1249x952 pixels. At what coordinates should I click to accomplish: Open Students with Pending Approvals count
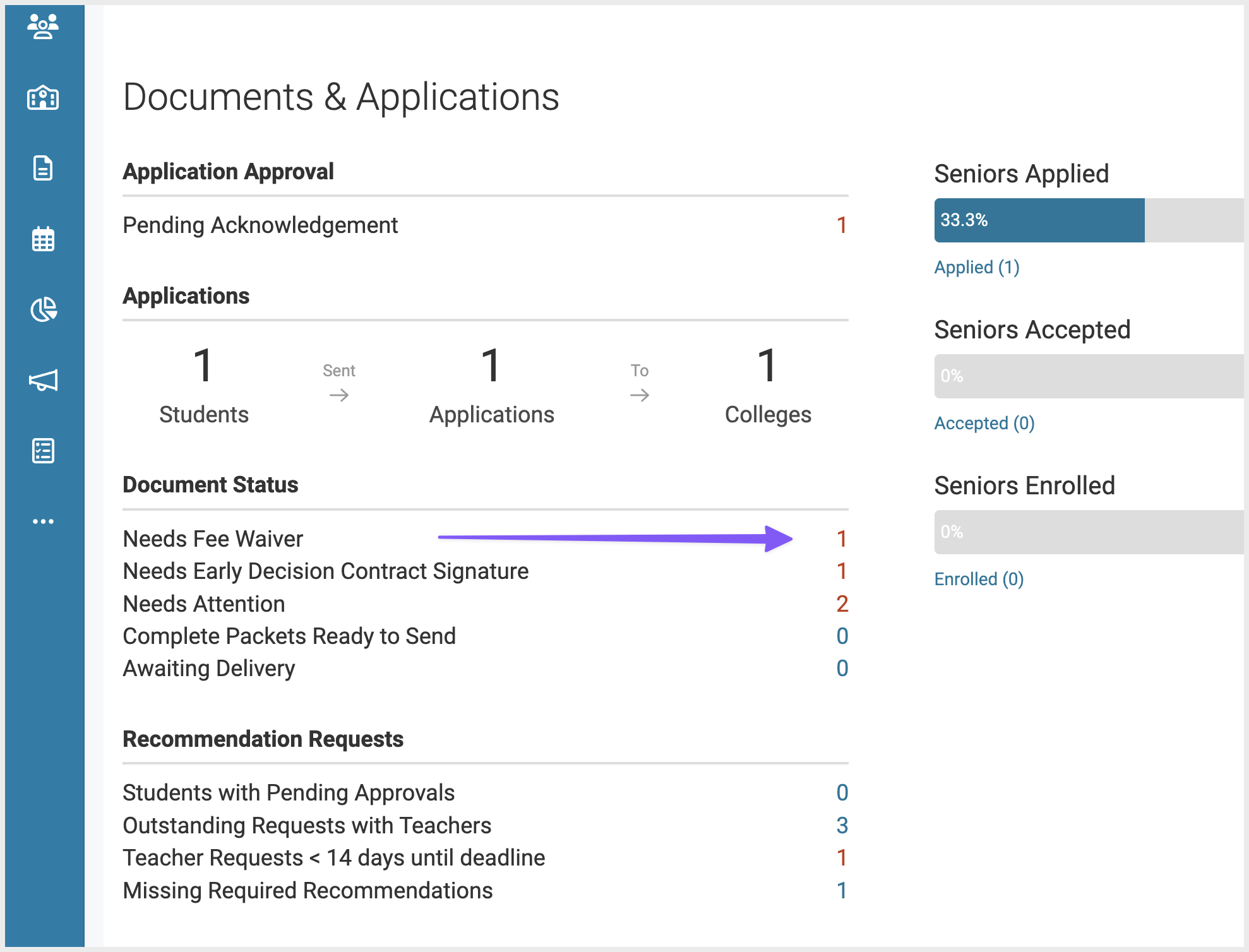[842, 793]
